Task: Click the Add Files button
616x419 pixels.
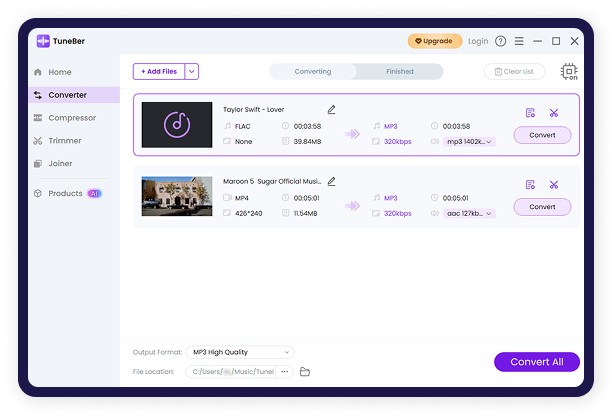Action: tap(159, 71)
